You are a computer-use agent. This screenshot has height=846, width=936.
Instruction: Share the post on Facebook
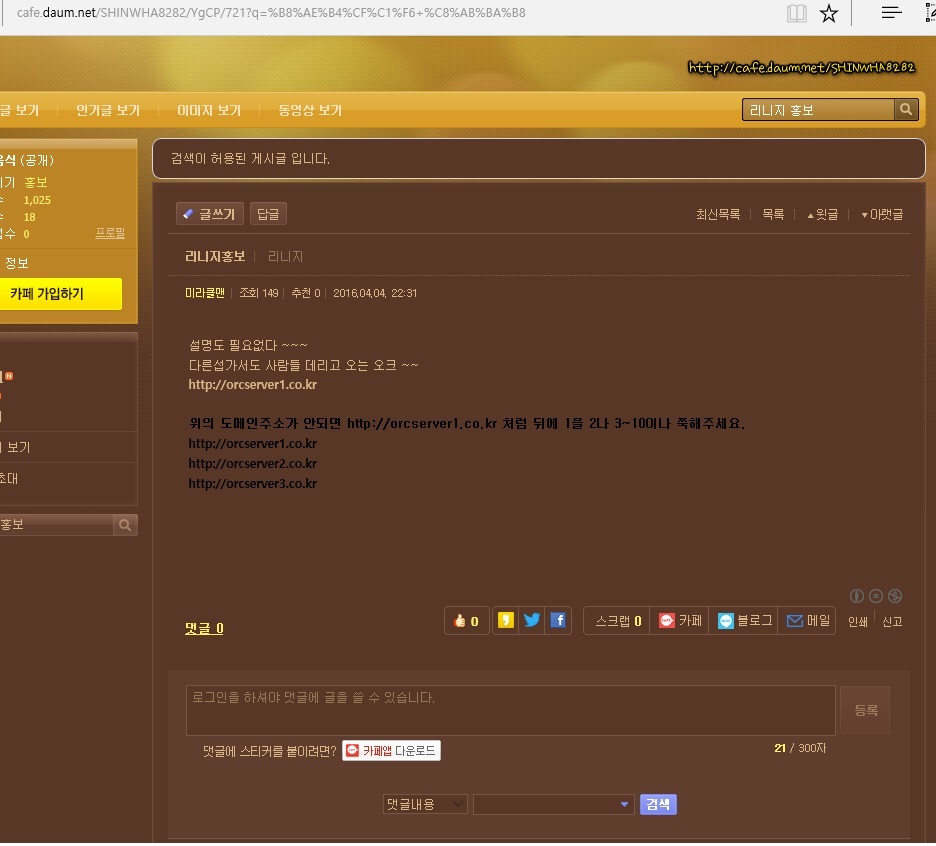click(558, 621)
